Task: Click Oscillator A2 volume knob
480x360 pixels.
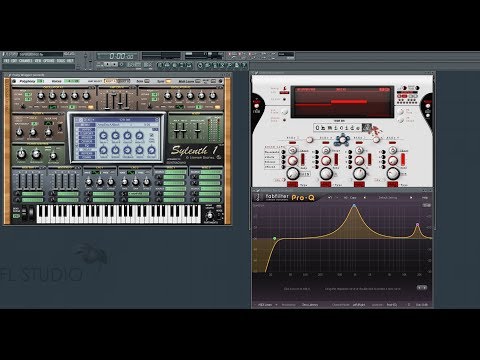Action: click(x=167, y=96)
